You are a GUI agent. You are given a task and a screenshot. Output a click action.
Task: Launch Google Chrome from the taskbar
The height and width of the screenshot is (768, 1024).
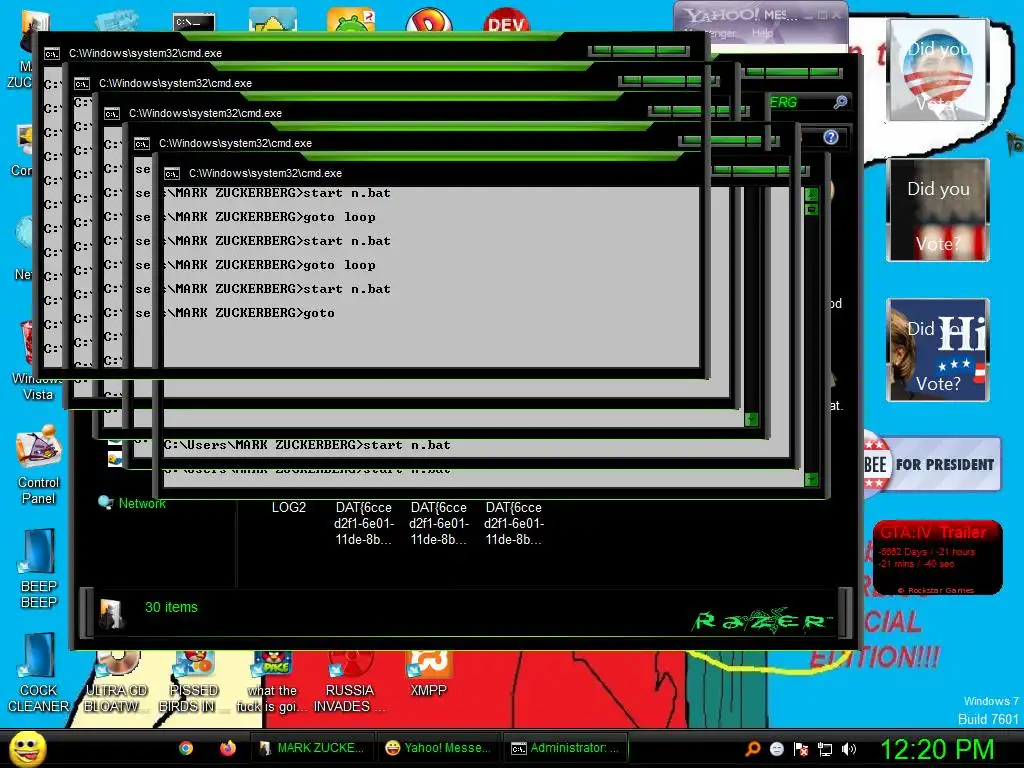point(186,748)
